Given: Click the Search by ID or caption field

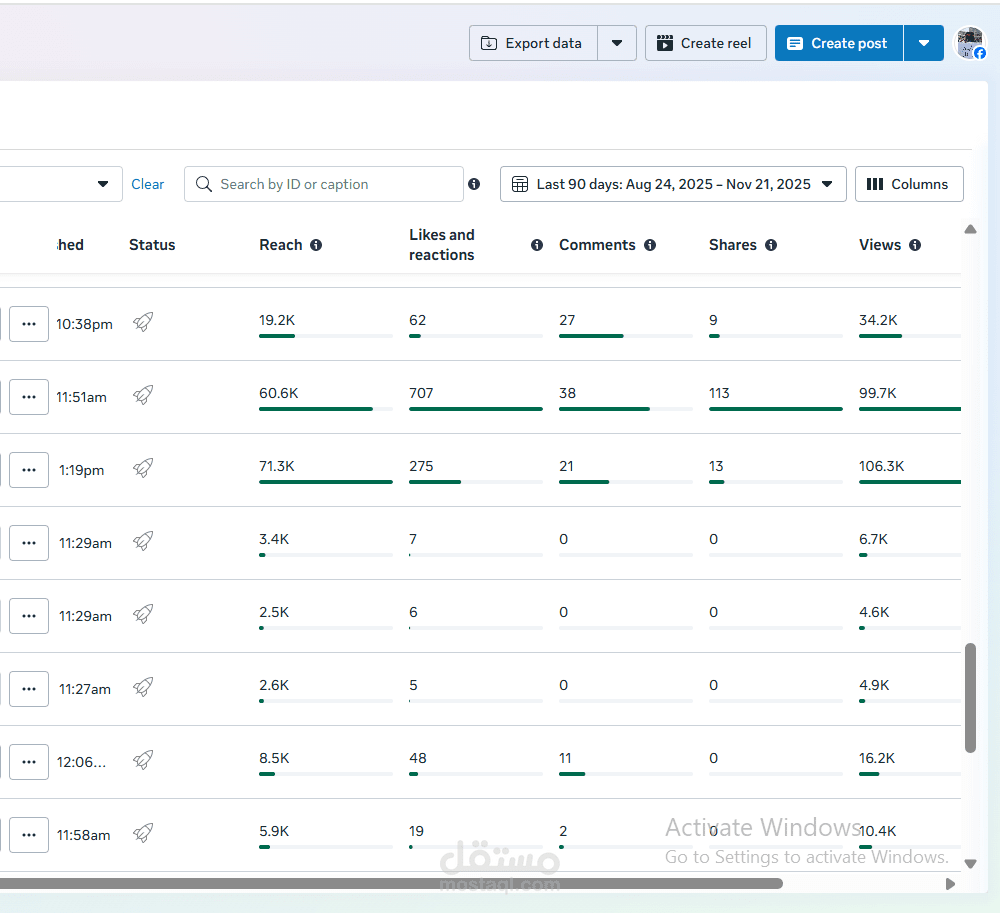Looking at the screenshot, I should click(323, 184).
